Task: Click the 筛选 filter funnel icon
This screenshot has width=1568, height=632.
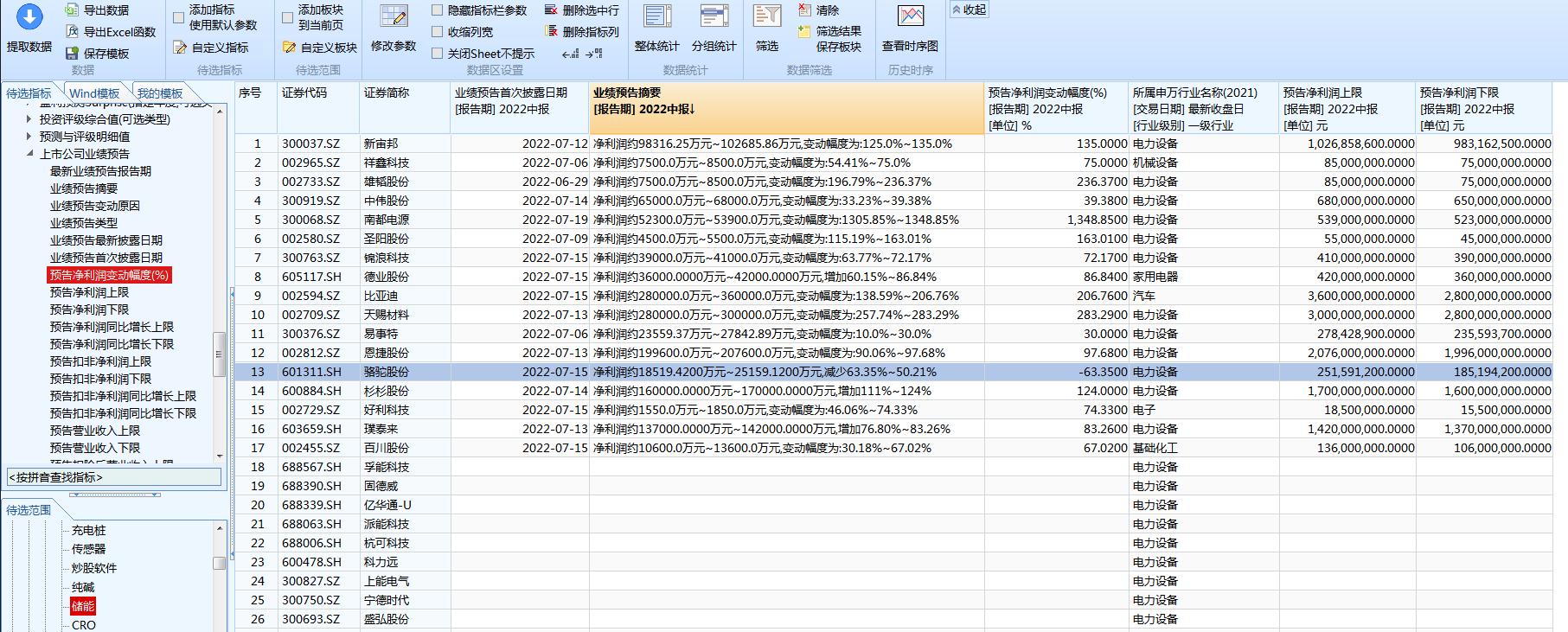Action: 767,16
